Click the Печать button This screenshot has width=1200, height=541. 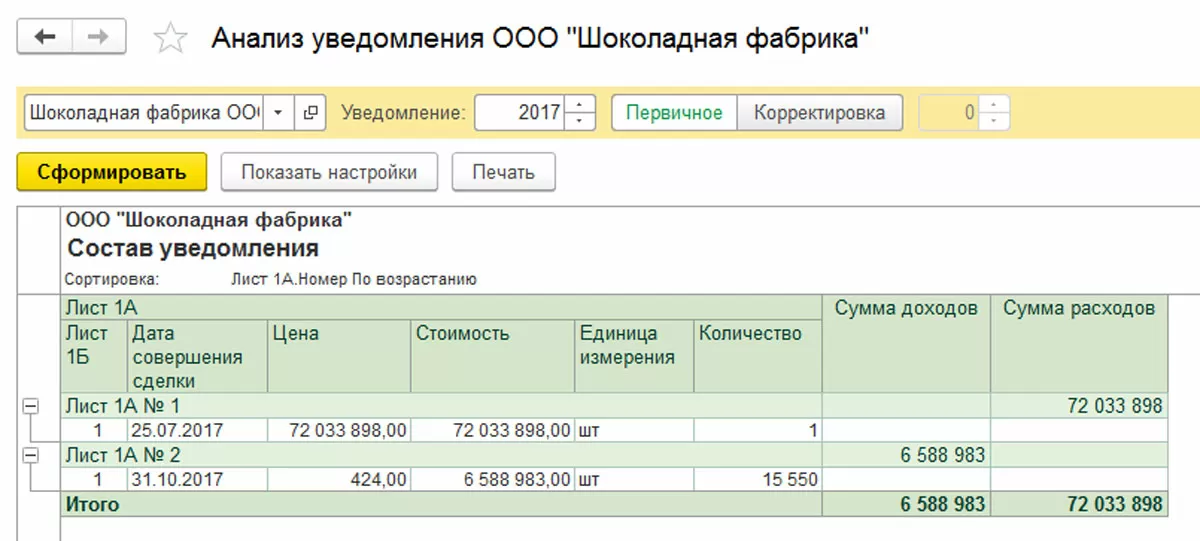pos(504,172)
